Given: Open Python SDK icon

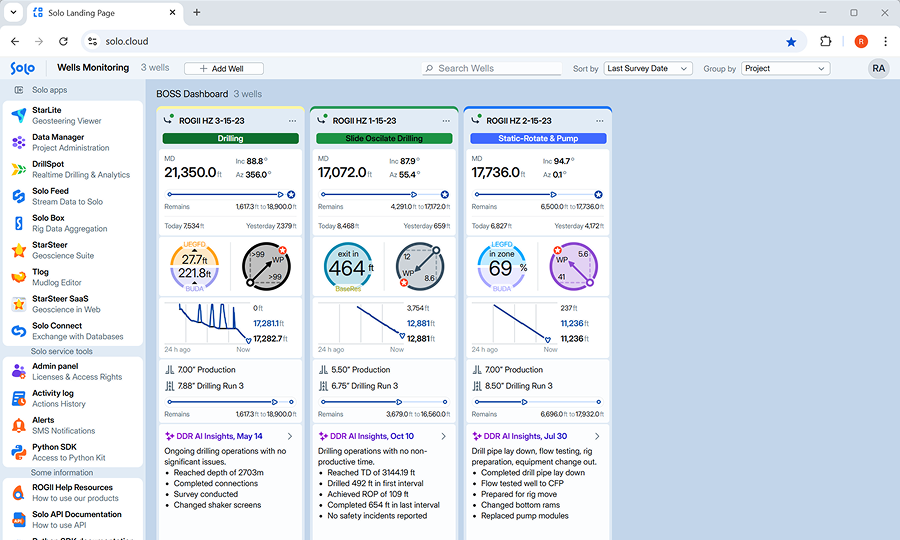Looking at the screenshot, I should [x=19, y=452].
